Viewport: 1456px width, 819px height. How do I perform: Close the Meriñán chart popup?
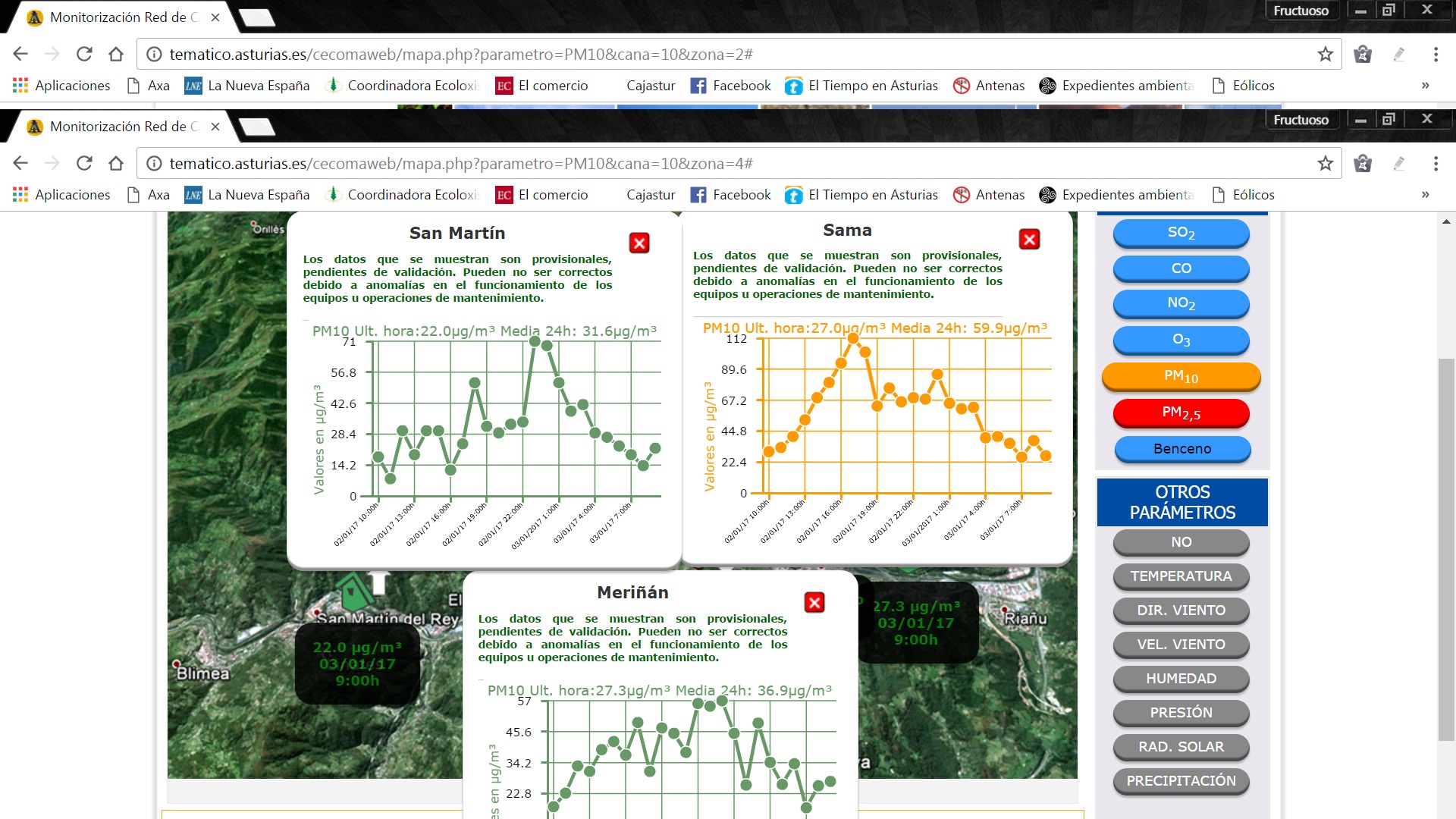point(814,602)
